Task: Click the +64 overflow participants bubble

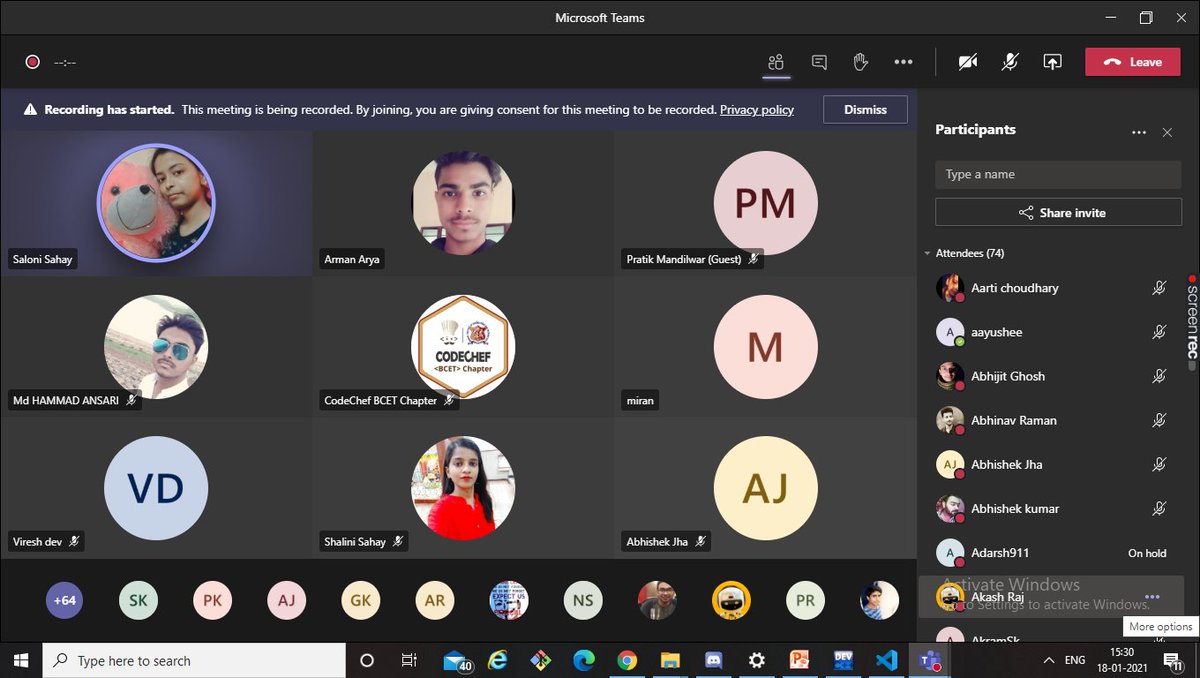Action: tap(65, 600)
